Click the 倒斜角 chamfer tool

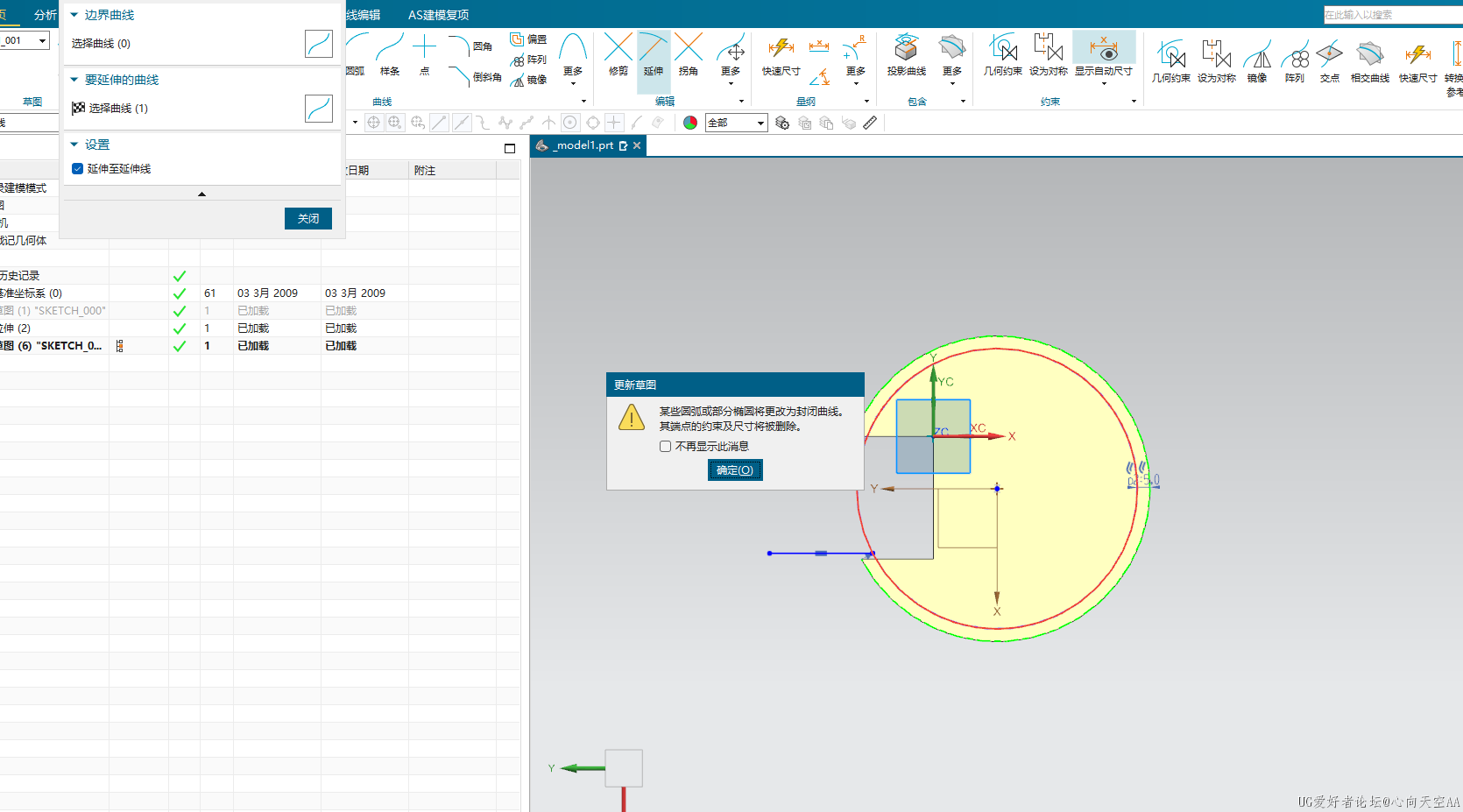[475, 77]
